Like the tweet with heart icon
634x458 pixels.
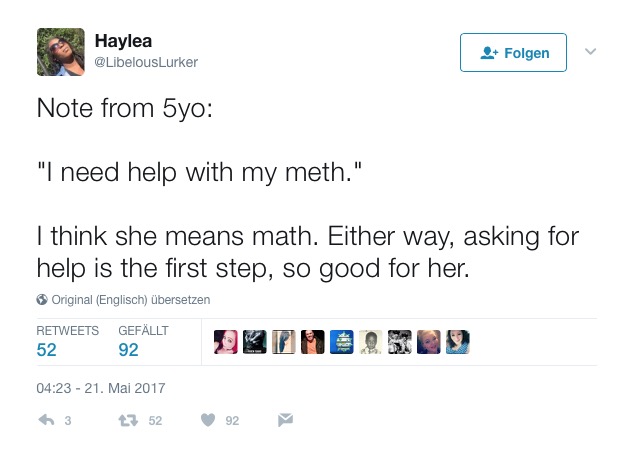(x=208, y=421)
